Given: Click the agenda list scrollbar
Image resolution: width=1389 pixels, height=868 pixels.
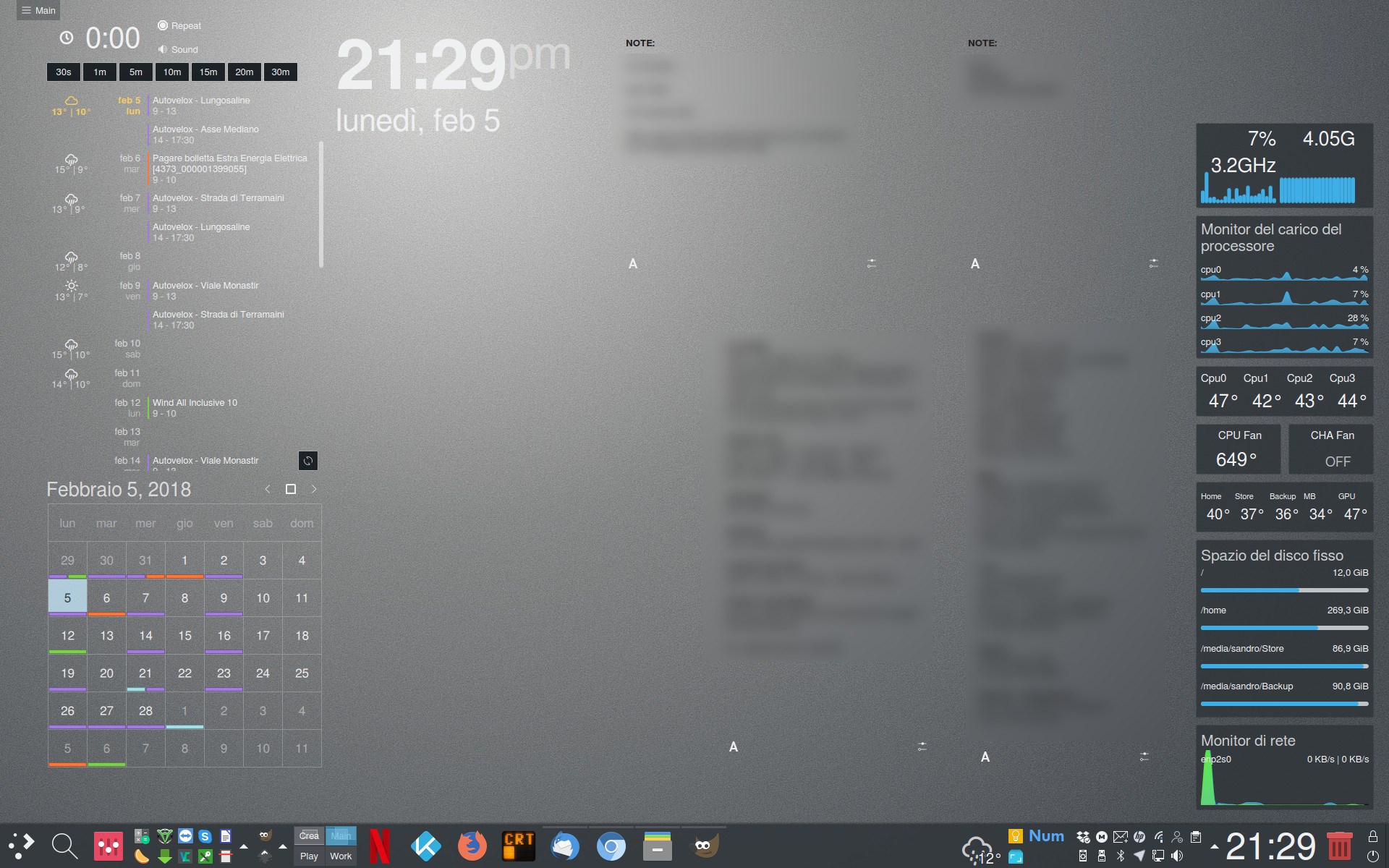Looking at the screenshot, I should point(320,205).
